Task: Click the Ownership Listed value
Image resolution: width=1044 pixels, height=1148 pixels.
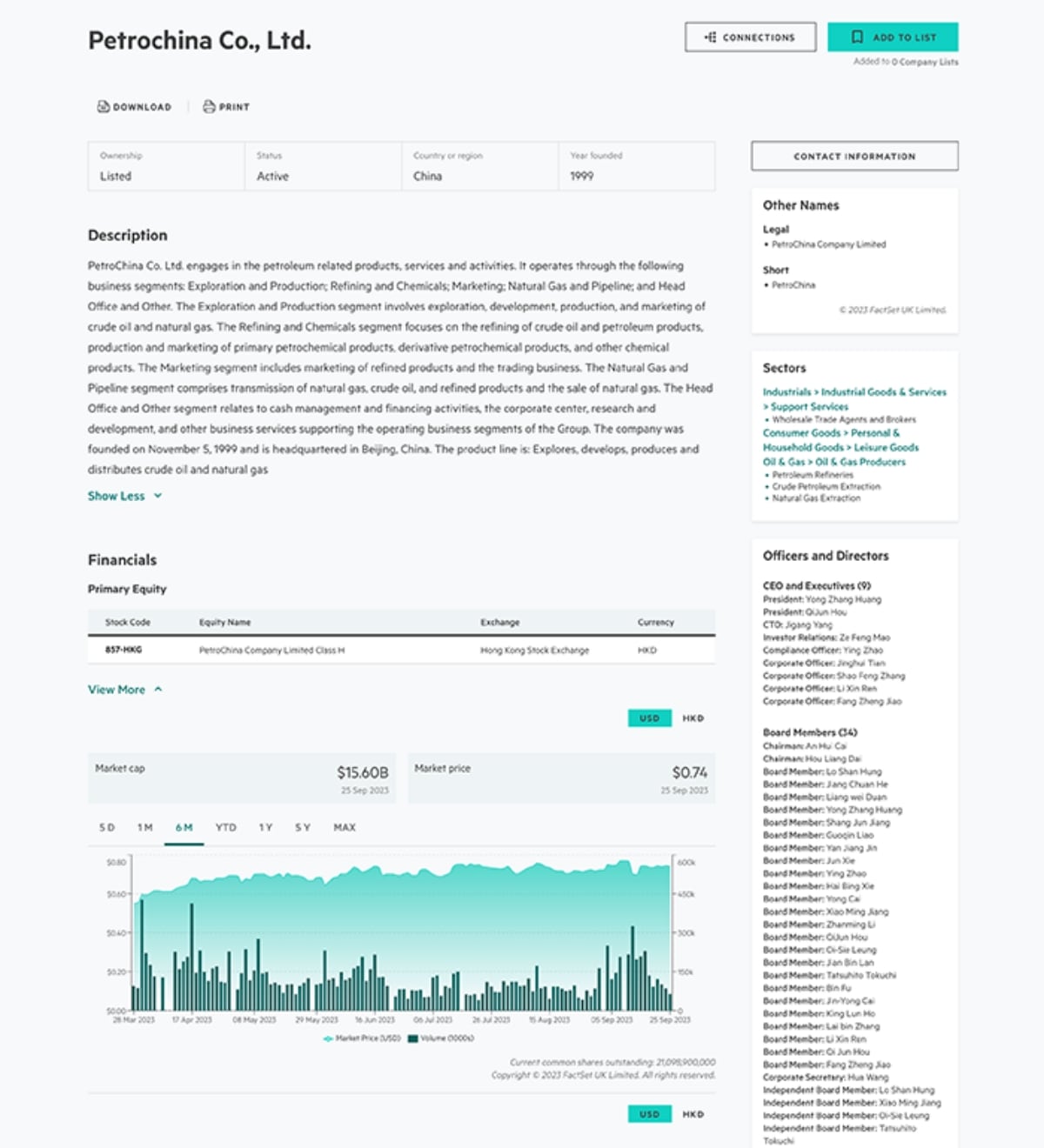Action: pos(116,176)
